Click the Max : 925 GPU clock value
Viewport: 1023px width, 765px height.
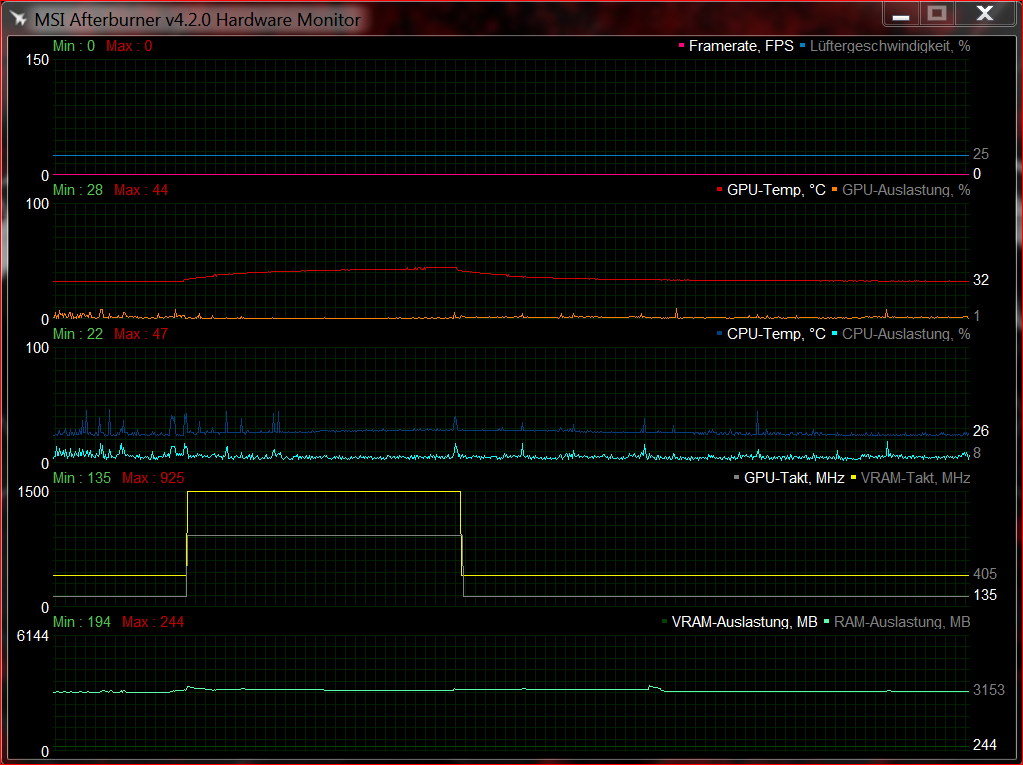[153, 478]
